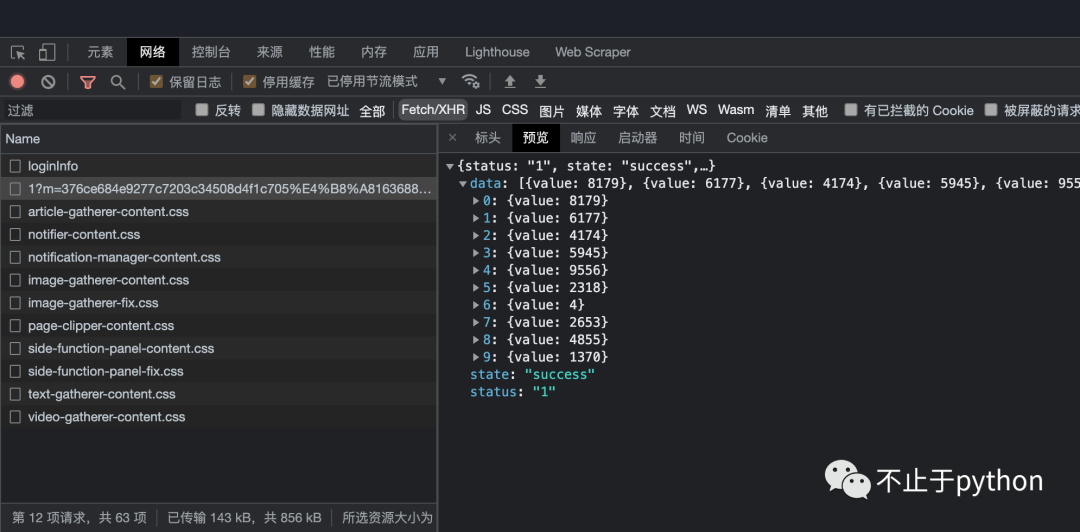Click the import HAR upload icon
Viewport: 1080px width, 532px height.
coord(510,82)
